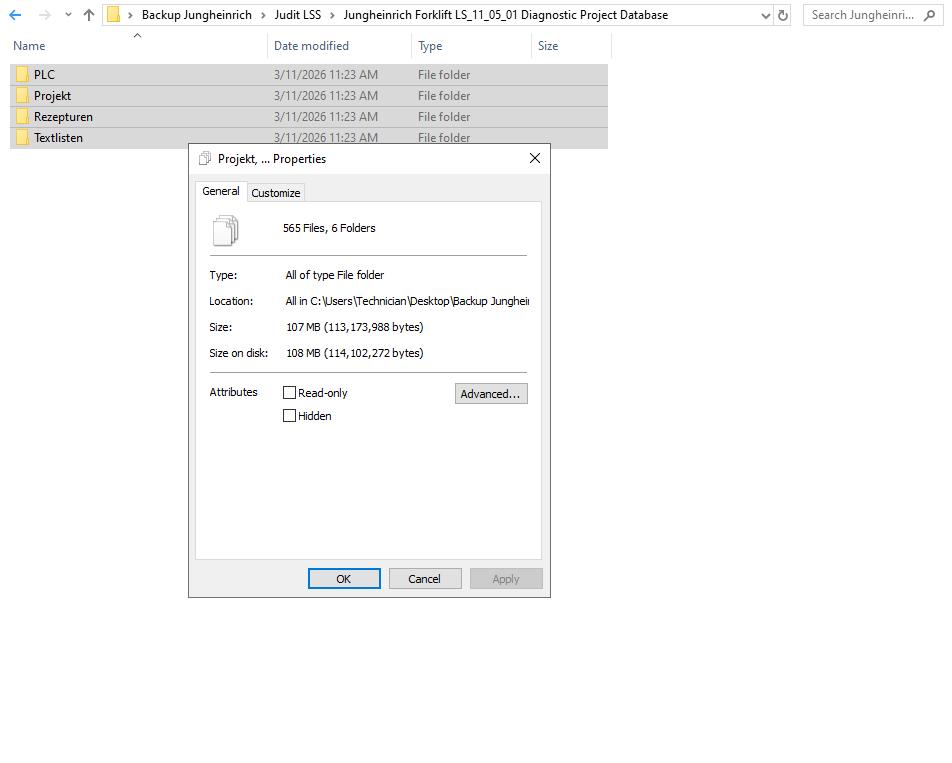The height and width of the screenshot is (763, 952).
Task: Select the General tab
Action: tap(220, 191)
